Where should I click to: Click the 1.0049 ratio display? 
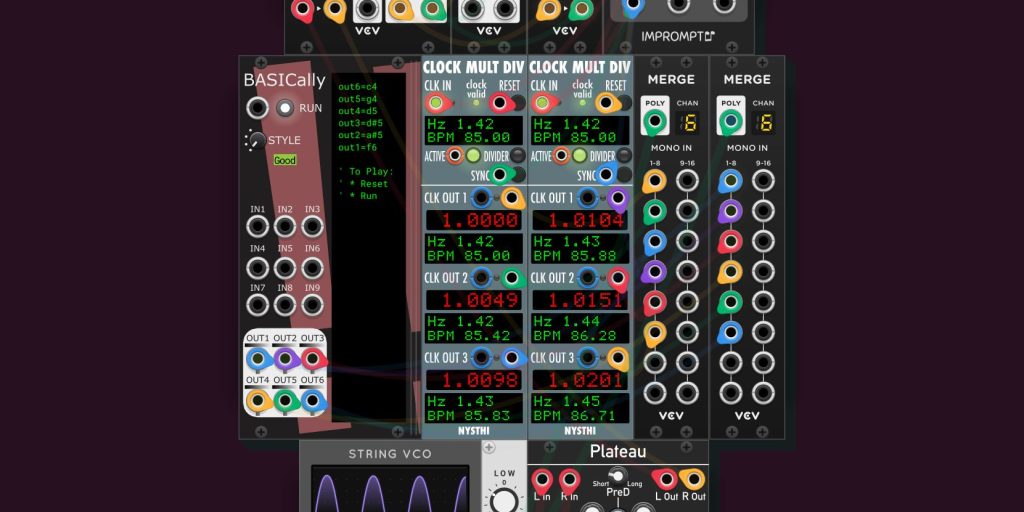tap(474, 300)
